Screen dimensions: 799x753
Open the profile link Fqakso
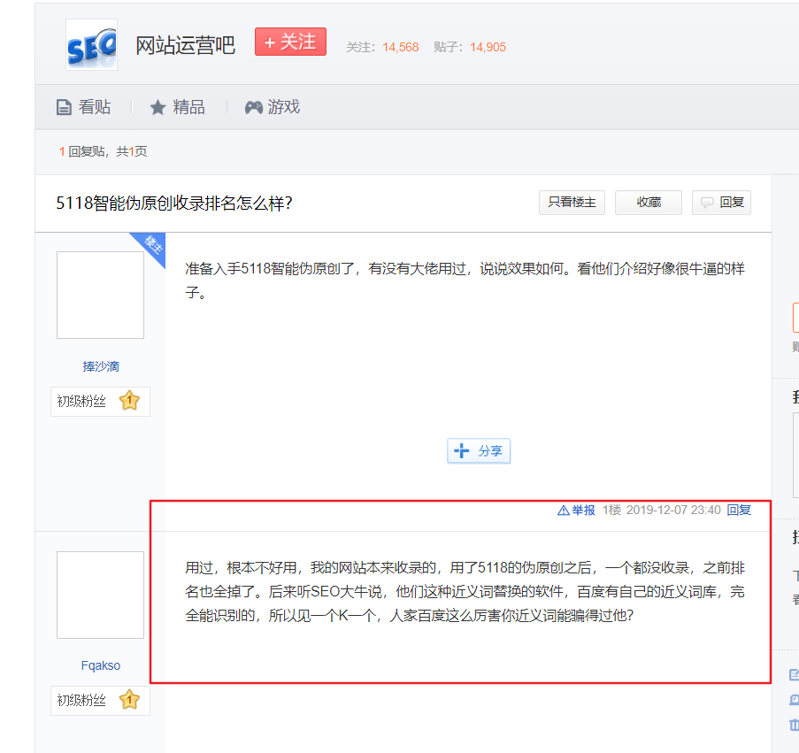click(x=101, y=666)
